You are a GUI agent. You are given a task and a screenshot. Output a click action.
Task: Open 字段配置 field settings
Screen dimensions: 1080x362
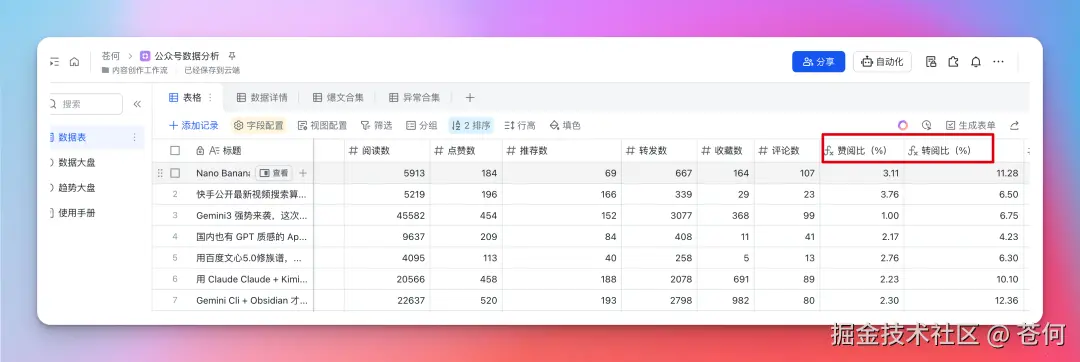click(x=259, y=125)
